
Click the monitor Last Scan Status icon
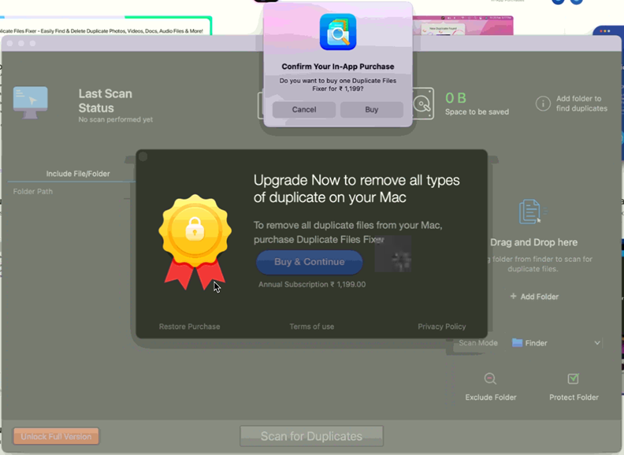click(x=30, y=103)
